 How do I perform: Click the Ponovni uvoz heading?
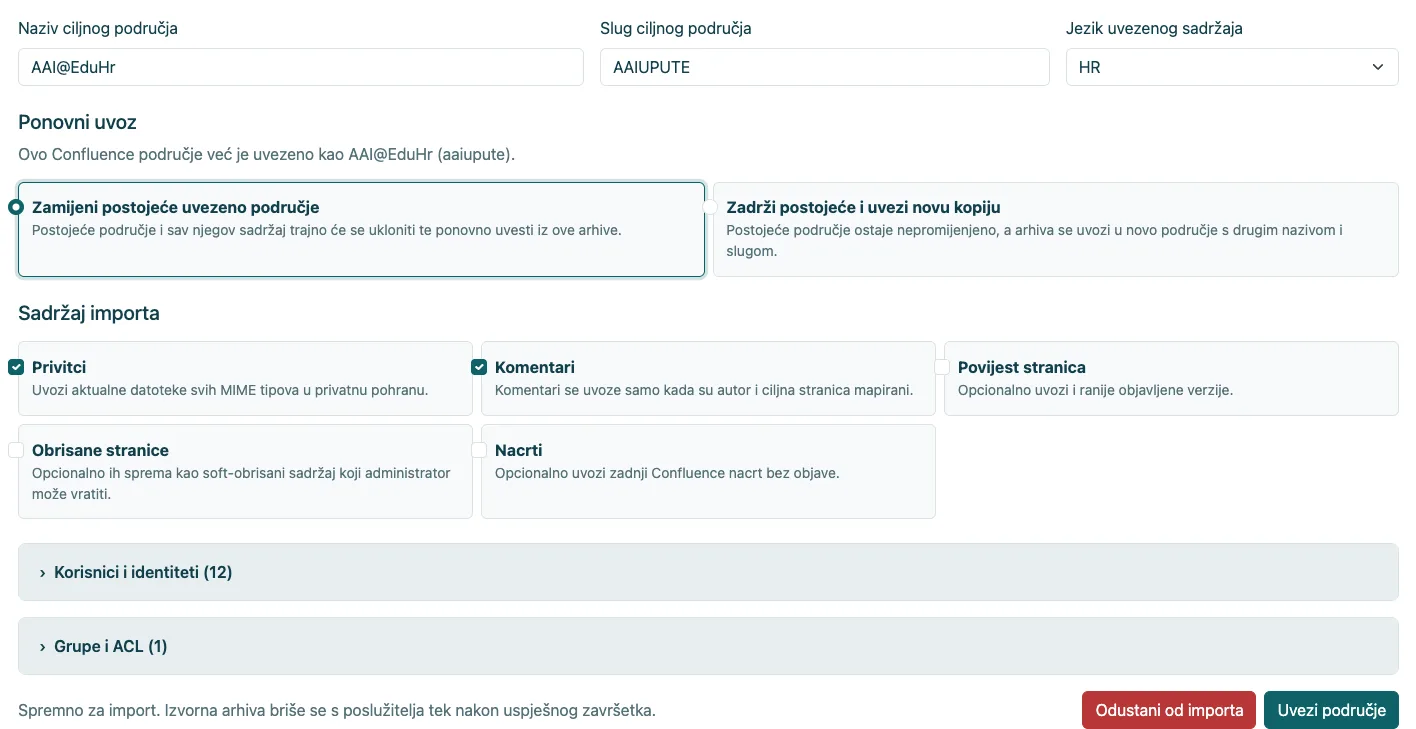pos(77,122)
